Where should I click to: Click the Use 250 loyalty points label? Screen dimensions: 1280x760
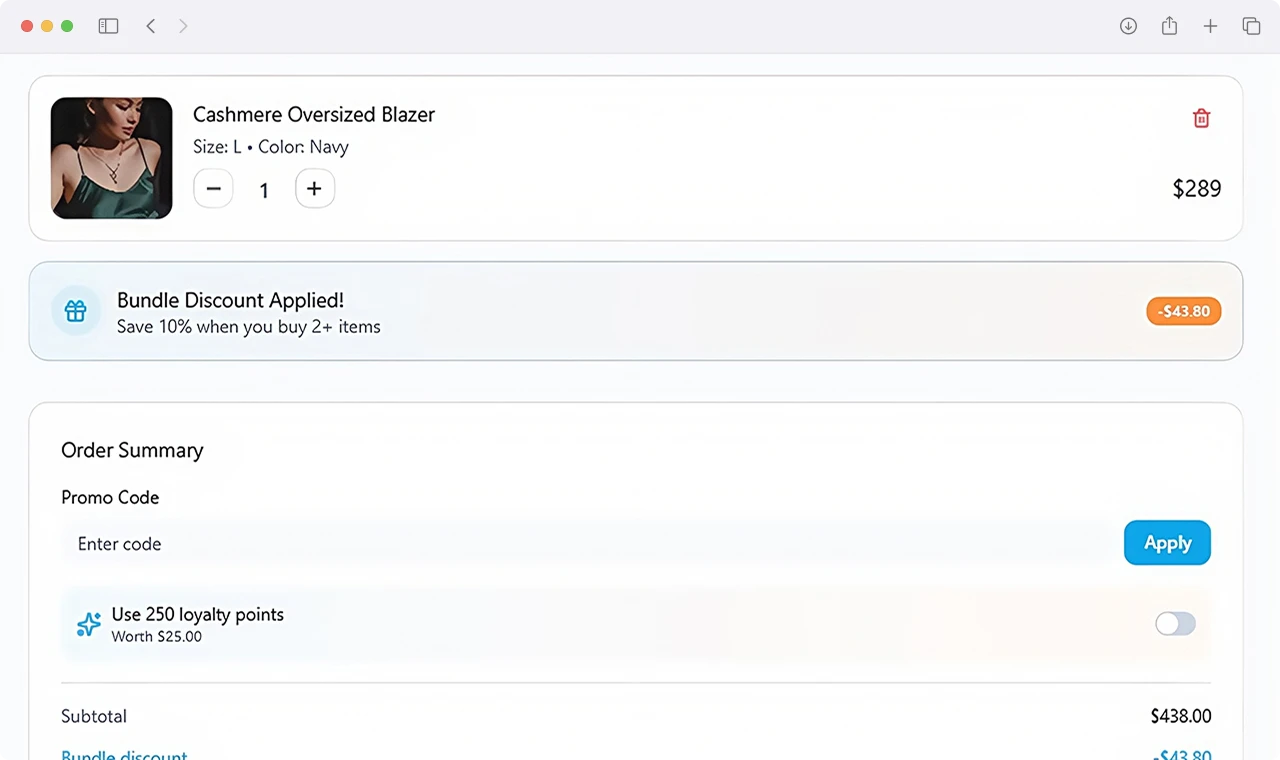pyautogui.click(x=198, y=614)
